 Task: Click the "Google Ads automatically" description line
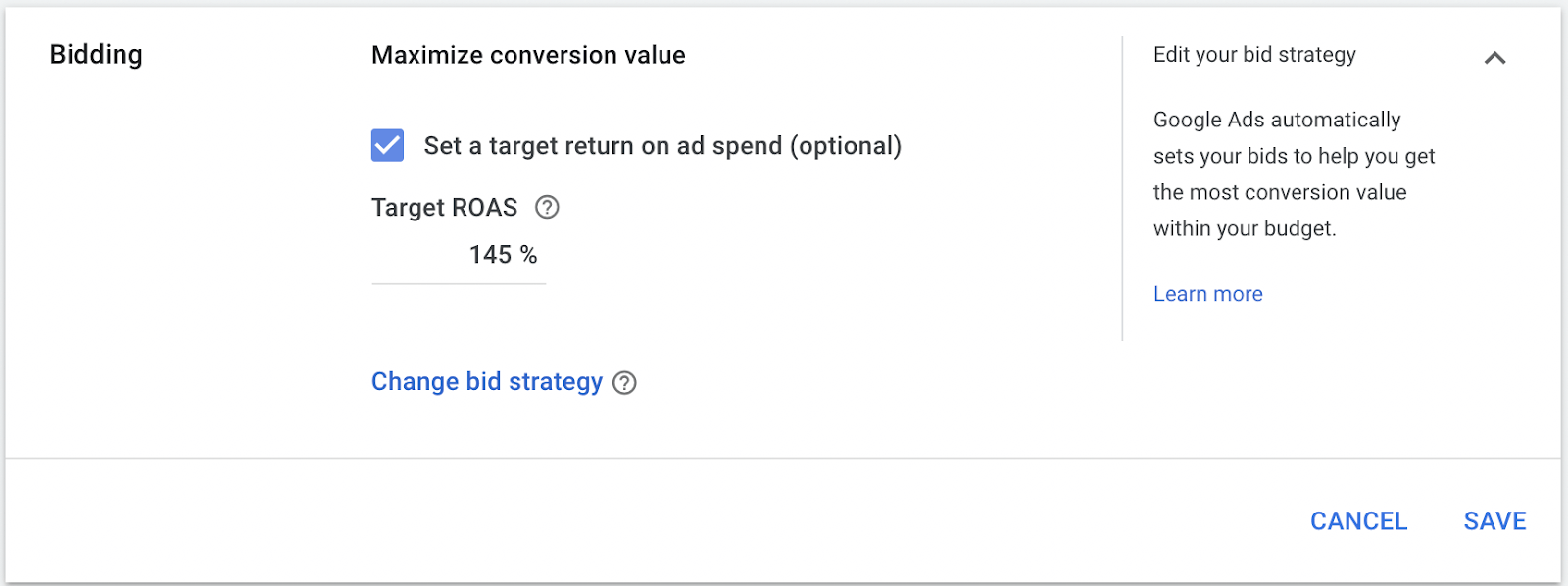tap(1277, 120)
